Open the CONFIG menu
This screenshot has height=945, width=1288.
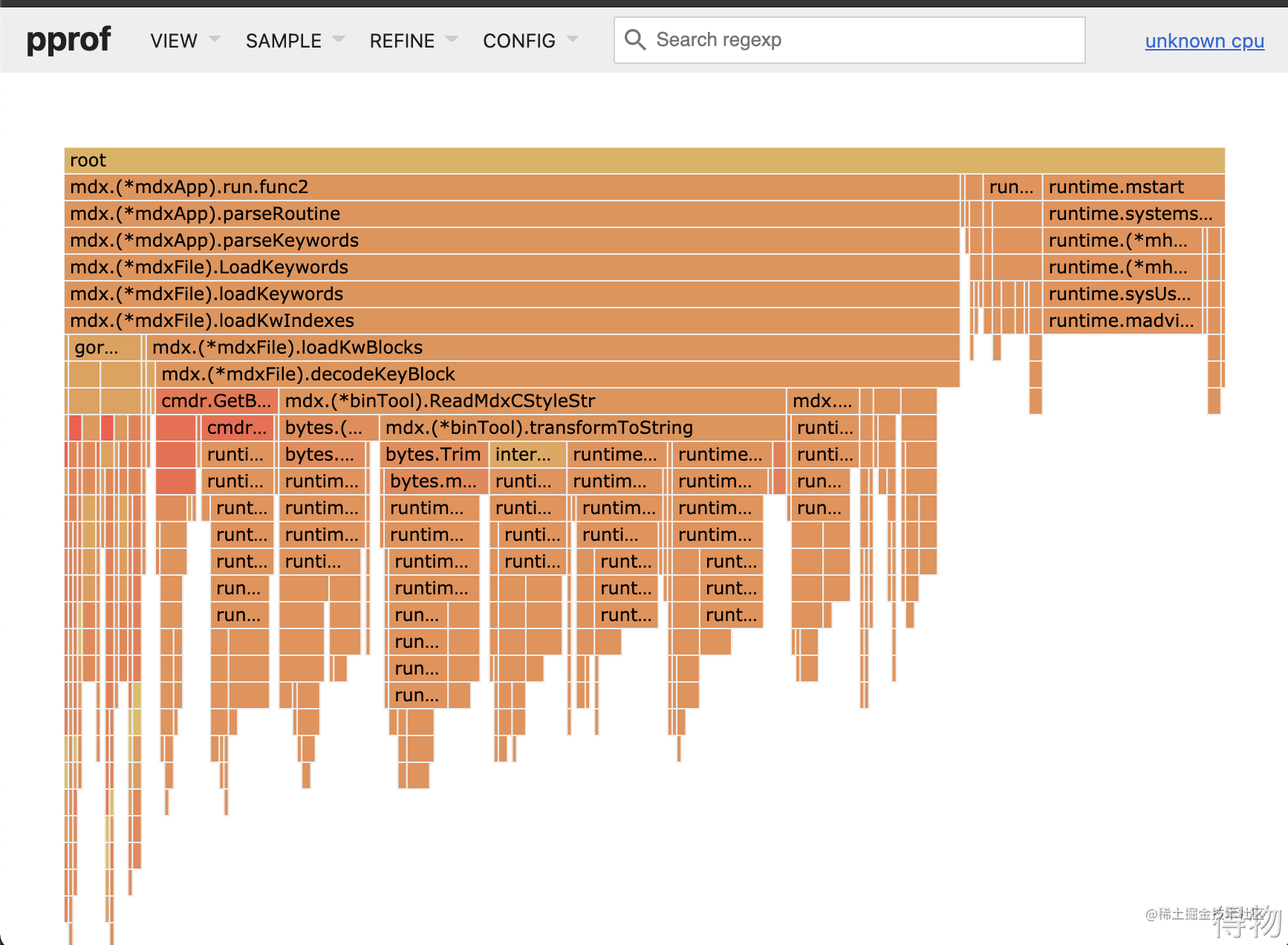530,41
